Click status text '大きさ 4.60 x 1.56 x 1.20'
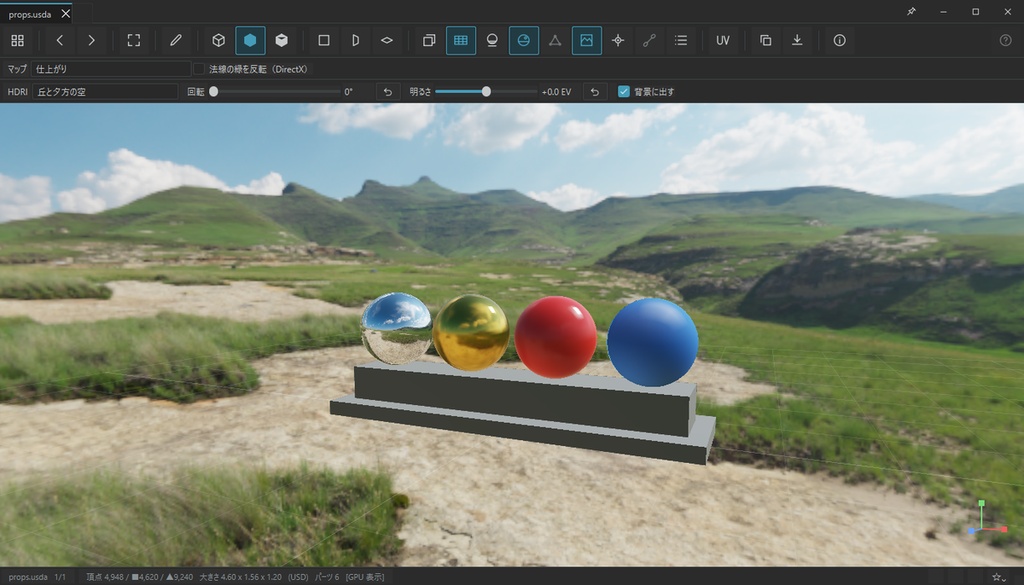This screenshot has height=585, width=1024. point(240,577)
